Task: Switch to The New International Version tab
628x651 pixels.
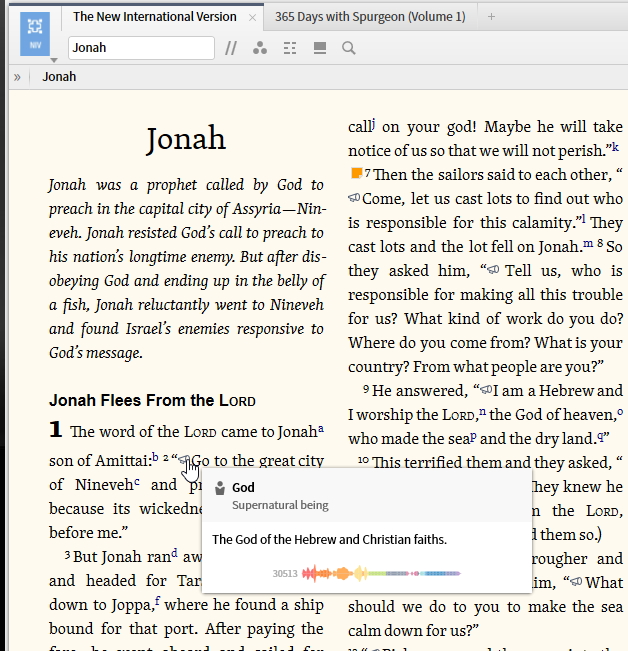Action: (x=154, y=17)
